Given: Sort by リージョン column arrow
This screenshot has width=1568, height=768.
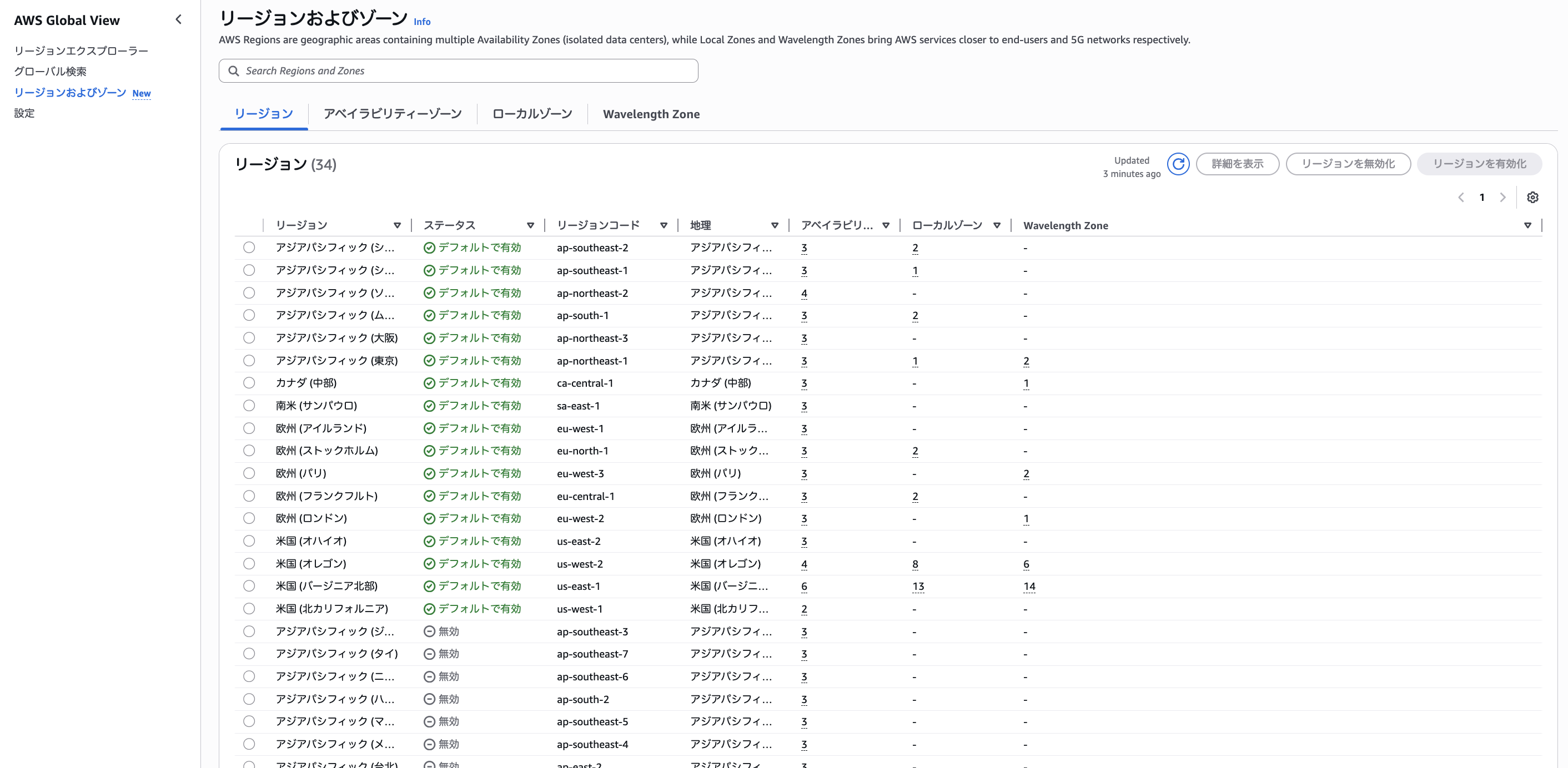Looking at the screenshot, I should tap(397, 225).
